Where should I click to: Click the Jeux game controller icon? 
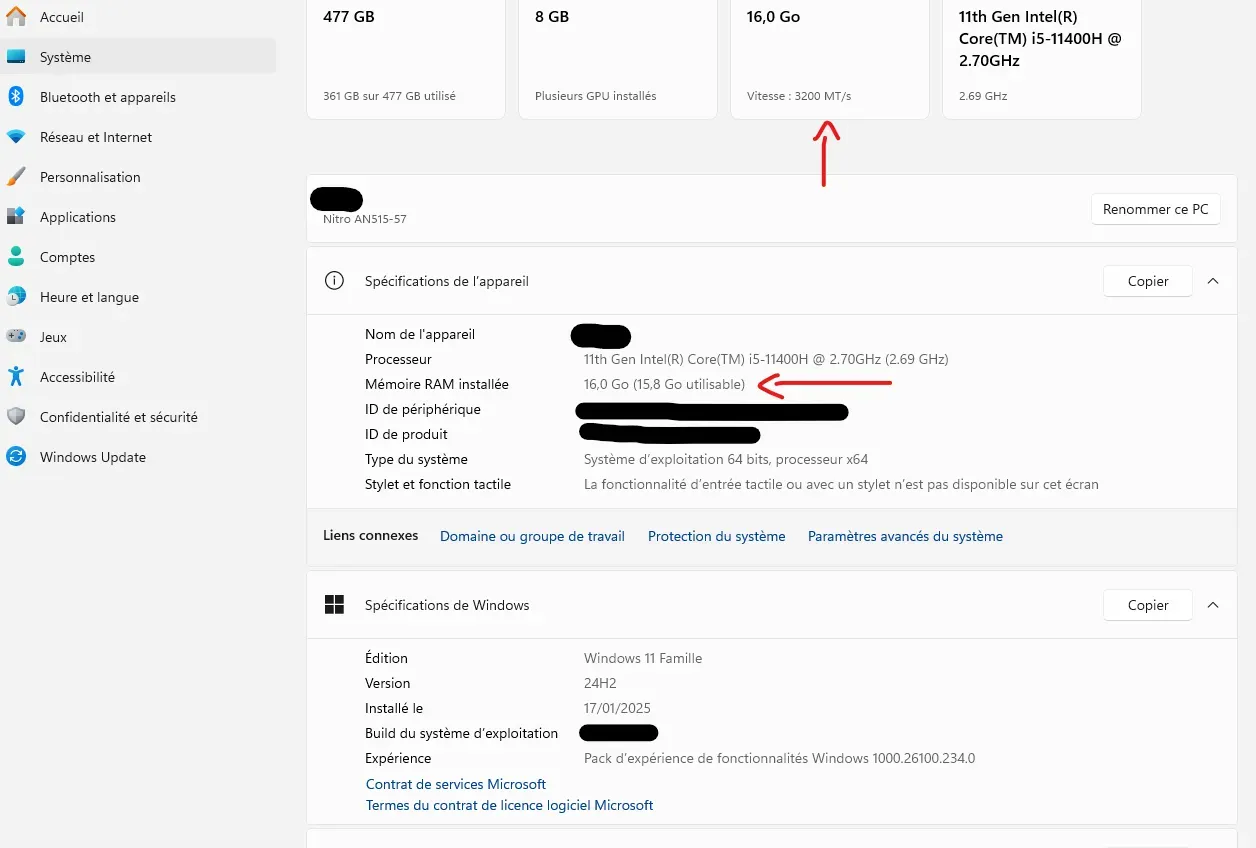click(x=16, y=337)
